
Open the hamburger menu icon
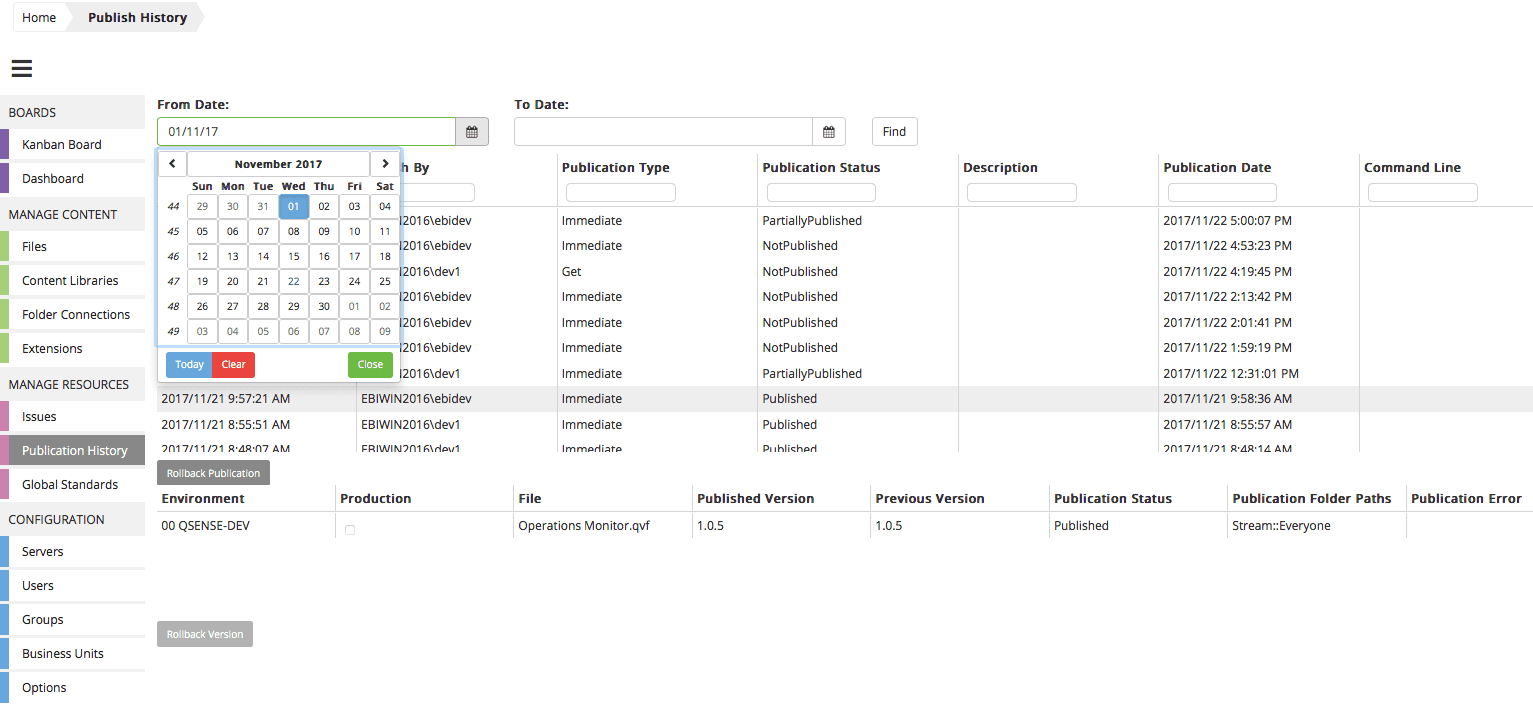coord(21,68)
